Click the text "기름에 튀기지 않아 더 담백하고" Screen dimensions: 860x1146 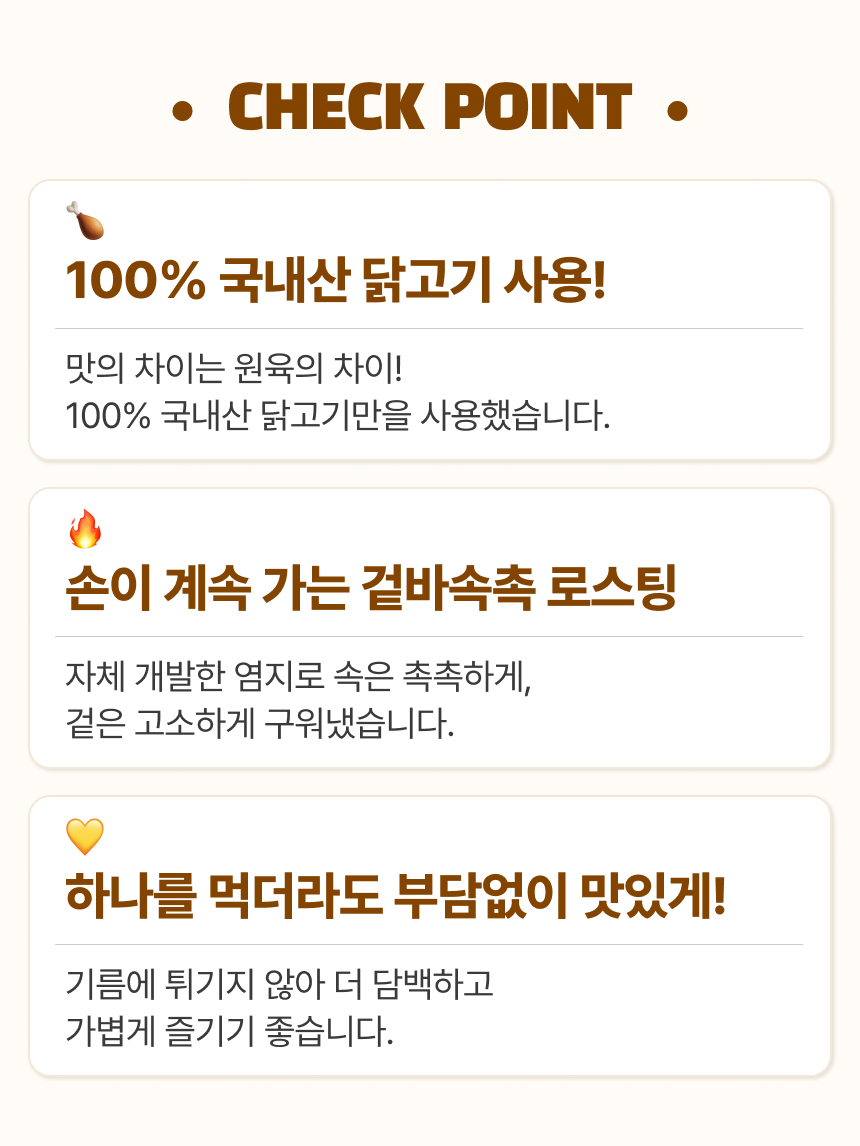coord(279,985)
